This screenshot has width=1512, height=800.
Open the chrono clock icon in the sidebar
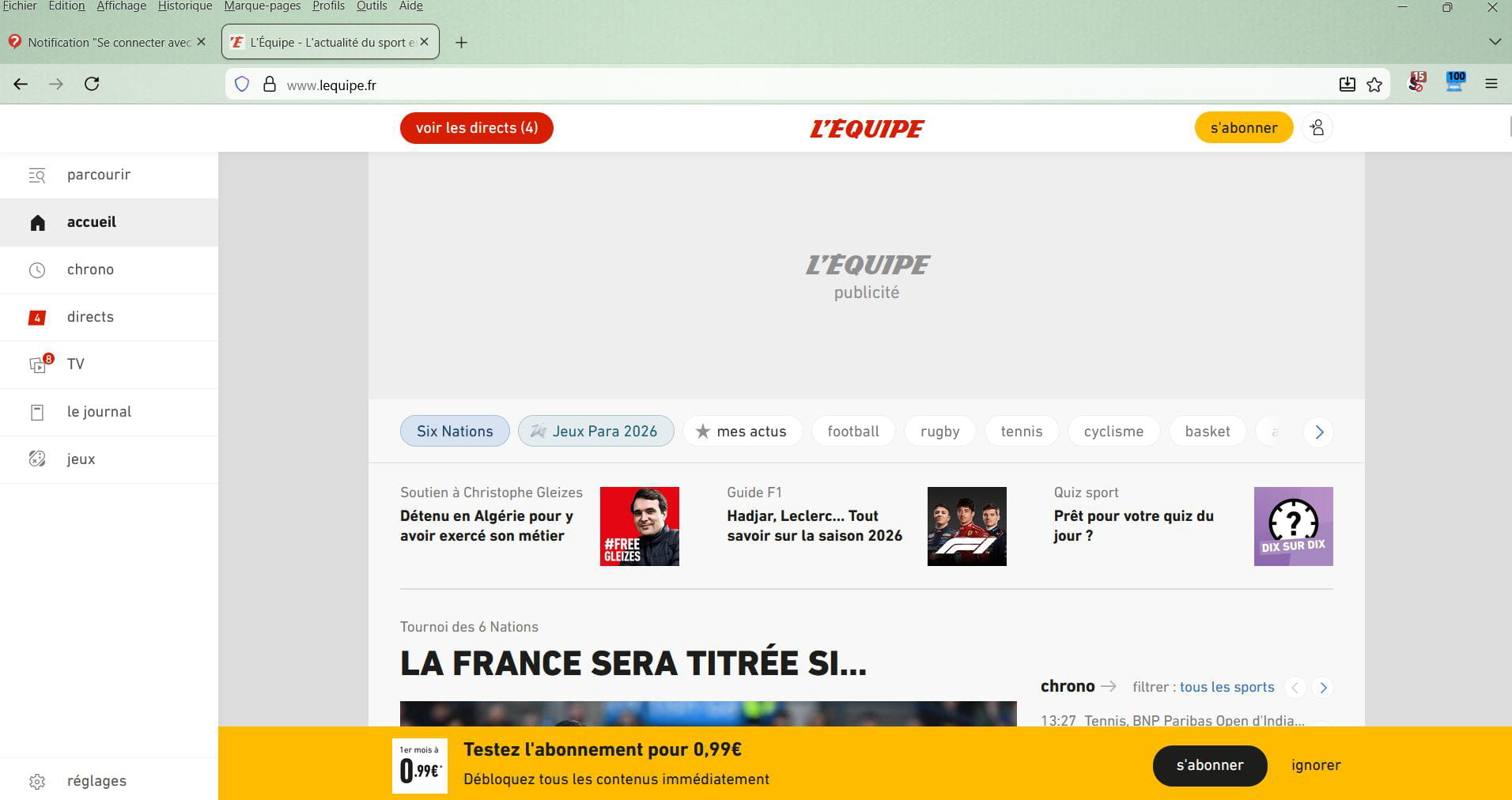coord(37,270)
